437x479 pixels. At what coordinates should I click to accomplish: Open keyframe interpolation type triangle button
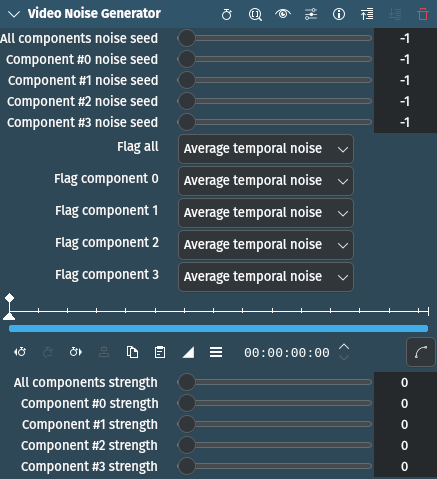coord(188,352)
